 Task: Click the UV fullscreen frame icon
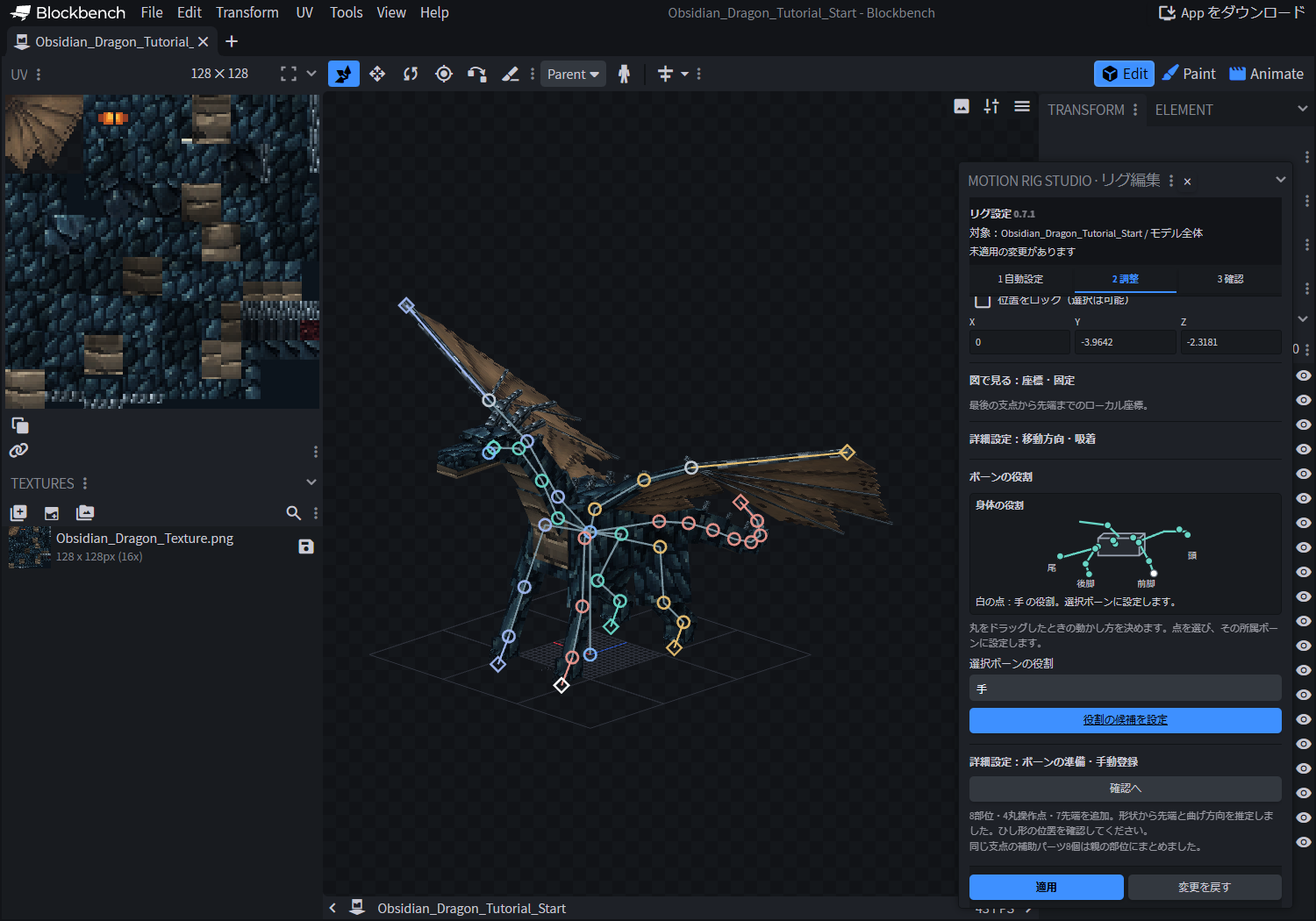pos(288,74)
